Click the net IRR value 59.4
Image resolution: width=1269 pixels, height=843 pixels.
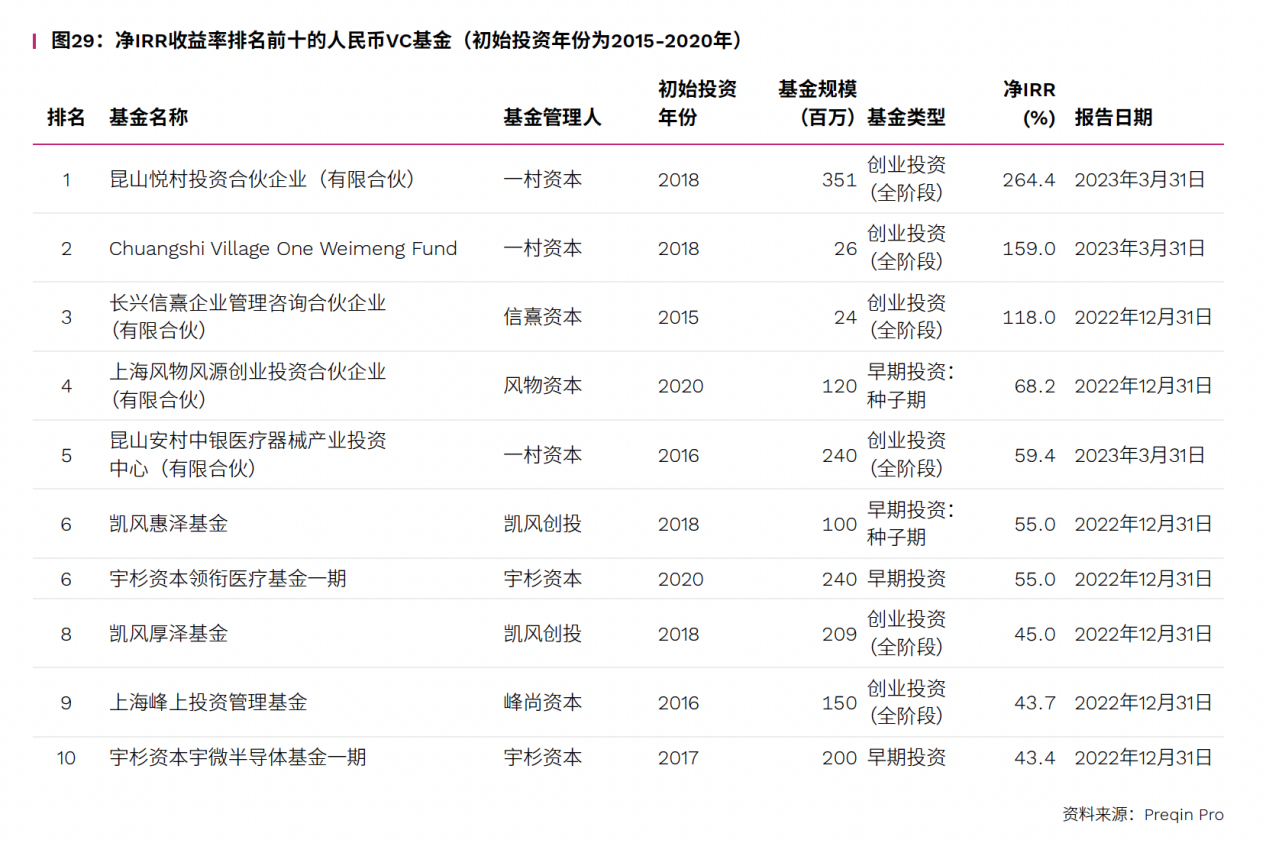click(x=1035, y=455)
